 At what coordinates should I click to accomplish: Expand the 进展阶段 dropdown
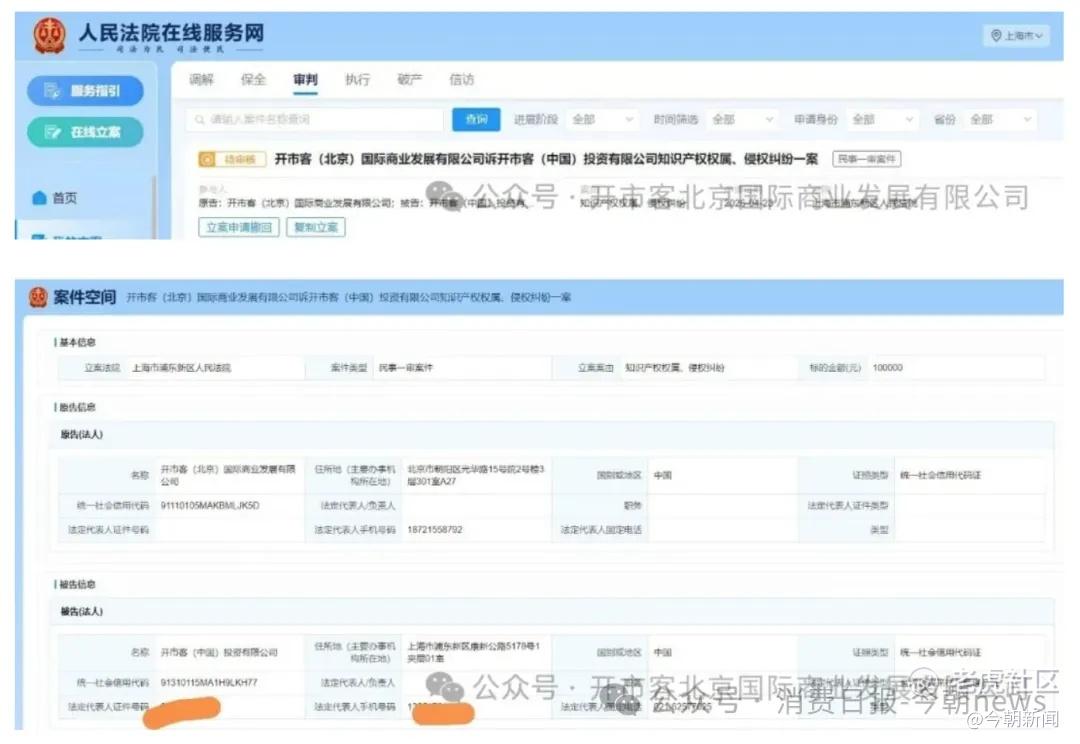(602, 120)
